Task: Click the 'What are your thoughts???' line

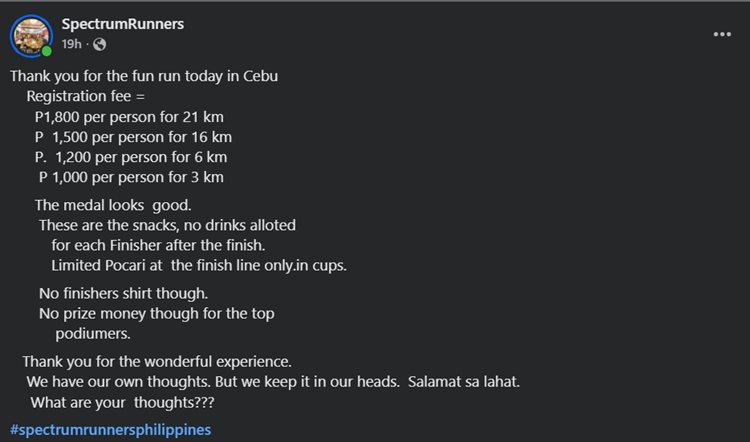Action: (128, 402)
